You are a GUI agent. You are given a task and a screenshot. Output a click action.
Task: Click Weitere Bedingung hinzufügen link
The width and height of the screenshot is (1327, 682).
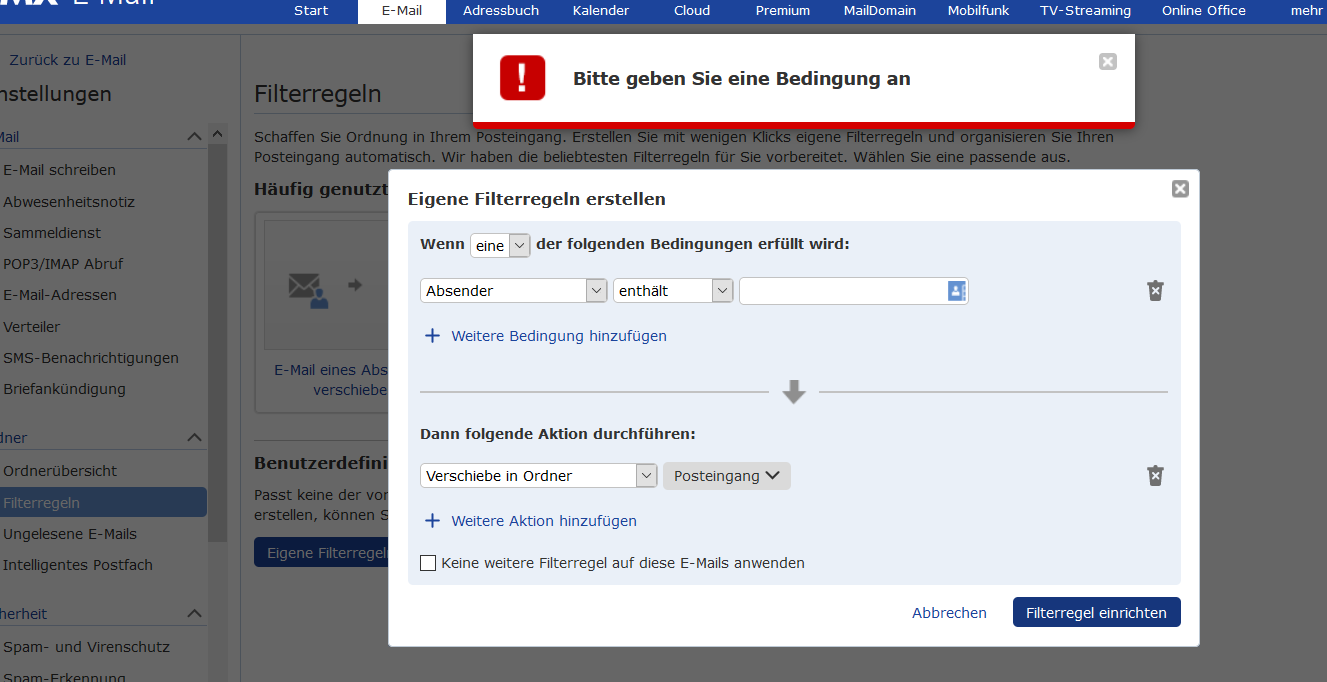[x=559, y=336]
